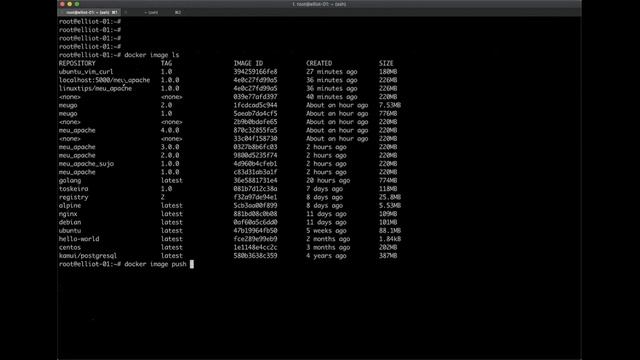This screenshot has width=640, height=360.
Task: Click golang repository name
Action: (70, 180)
